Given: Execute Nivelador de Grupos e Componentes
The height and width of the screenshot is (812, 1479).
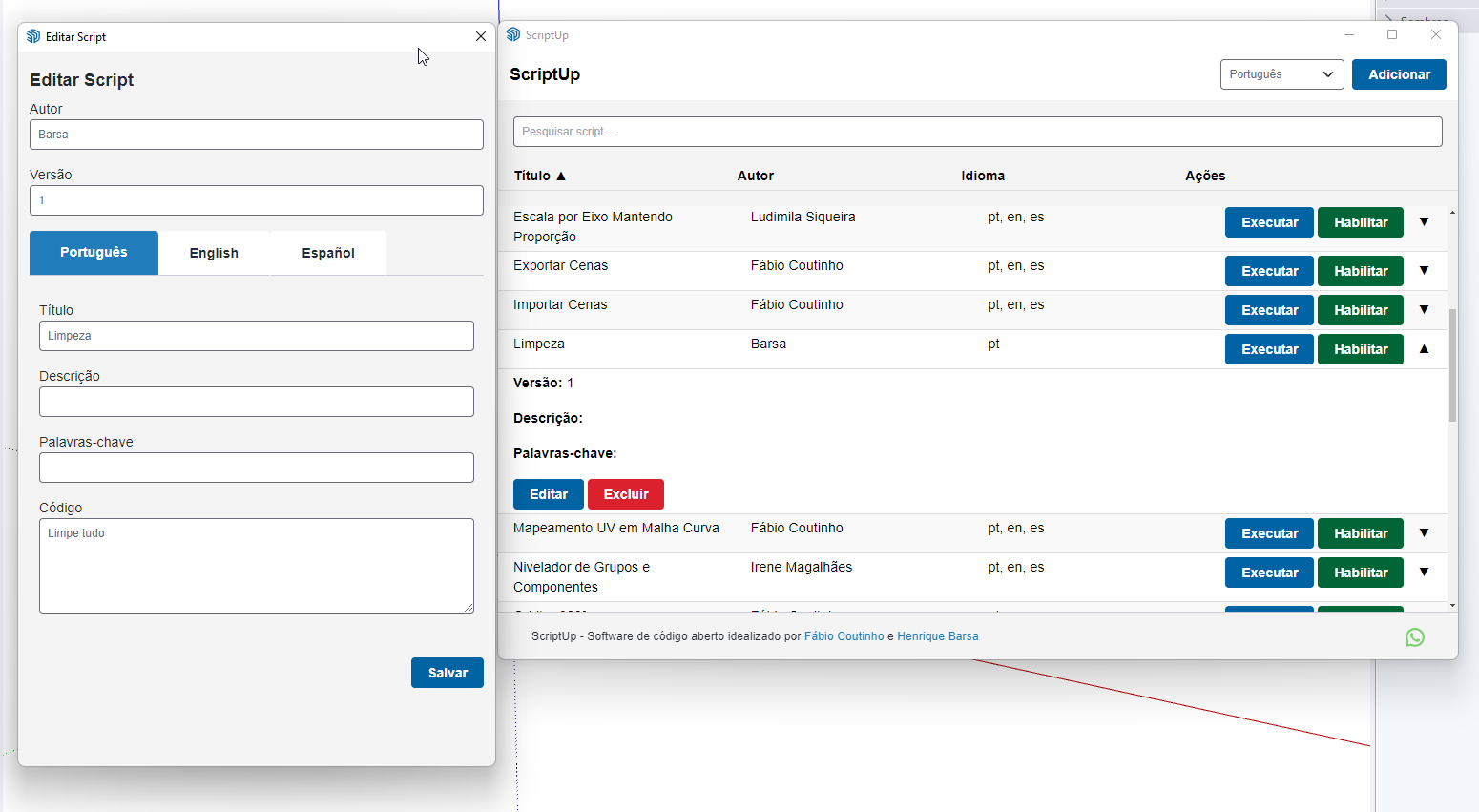Looking at the screenshot, I should coord(1269,573).
